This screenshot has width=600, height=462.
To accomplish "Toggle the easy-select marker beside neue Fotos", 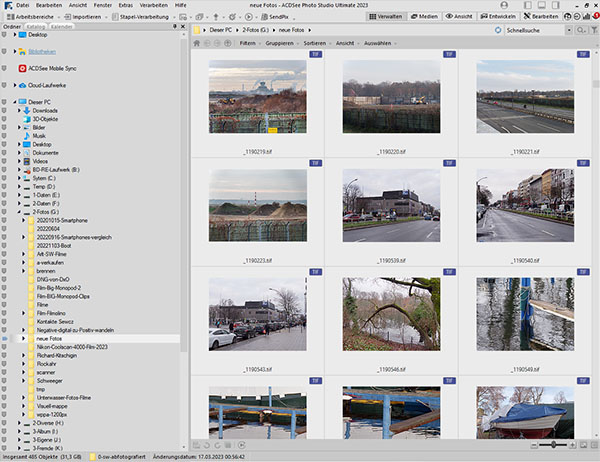I will pyautogui.click(x=5, y=338).
